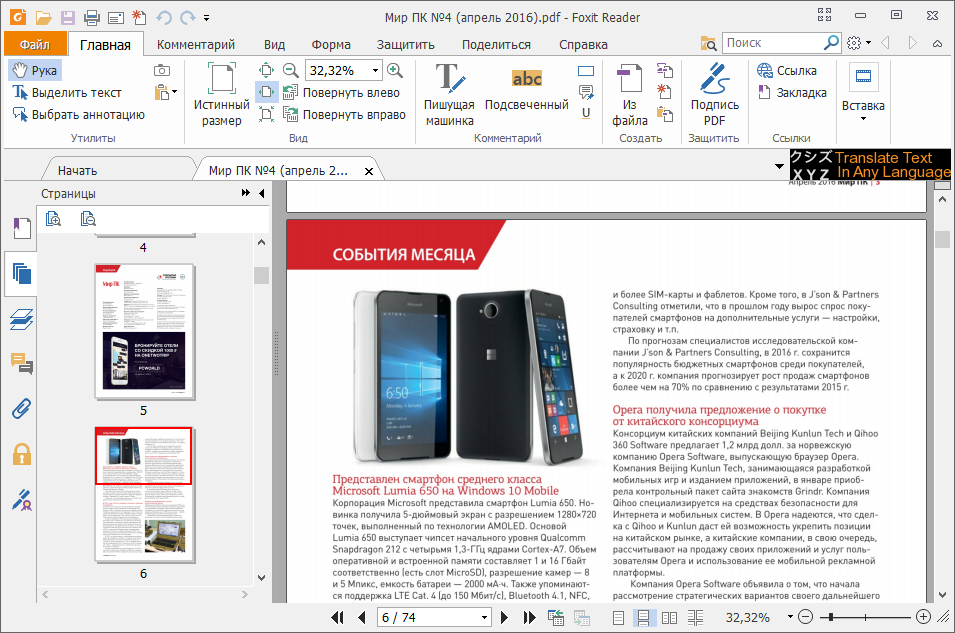Switch to Защитить ribbon tab

(405, 44)
